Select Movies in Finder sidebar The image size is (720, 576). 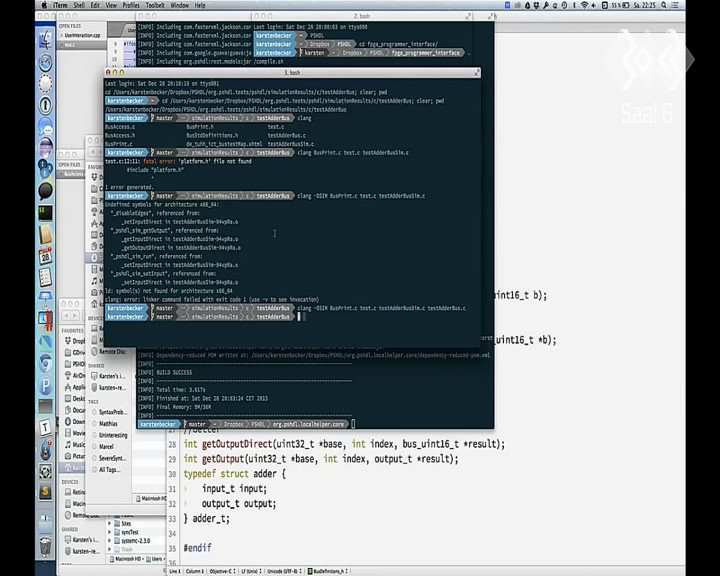pos(75,433)
